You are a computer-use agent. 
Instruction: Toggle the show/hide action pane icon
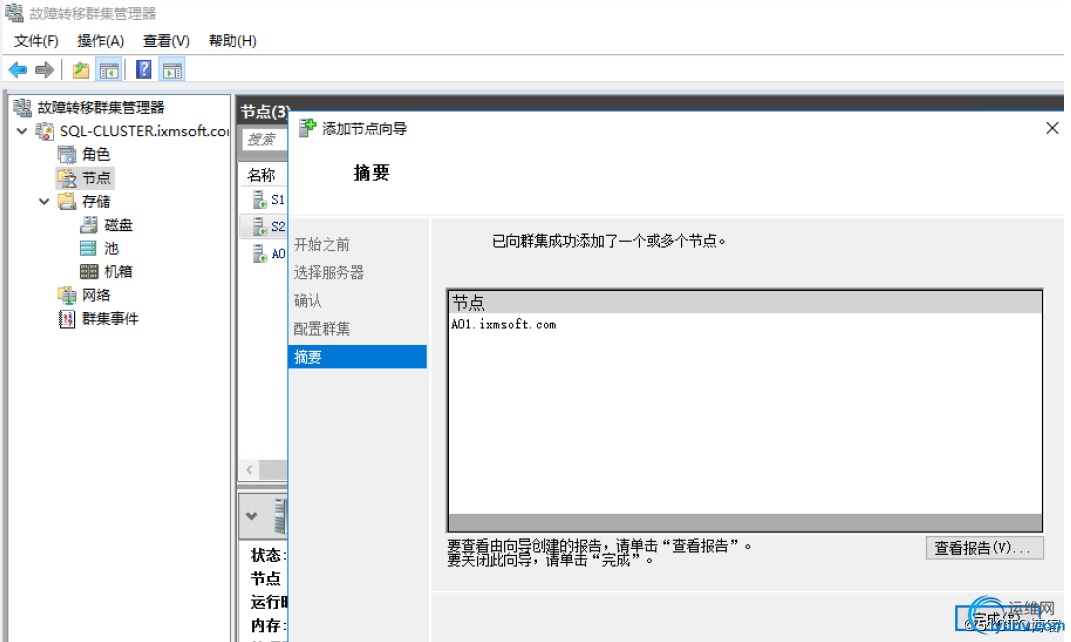coord(172,70)
